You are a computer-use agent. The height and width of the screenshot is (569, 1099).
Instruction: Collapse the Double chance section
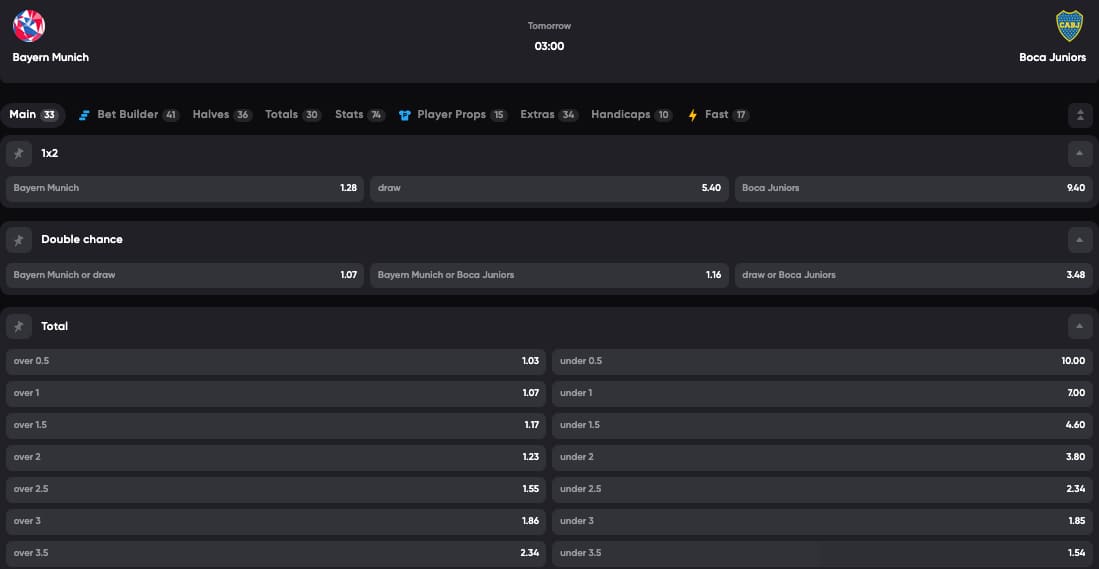pos(1080,240)
